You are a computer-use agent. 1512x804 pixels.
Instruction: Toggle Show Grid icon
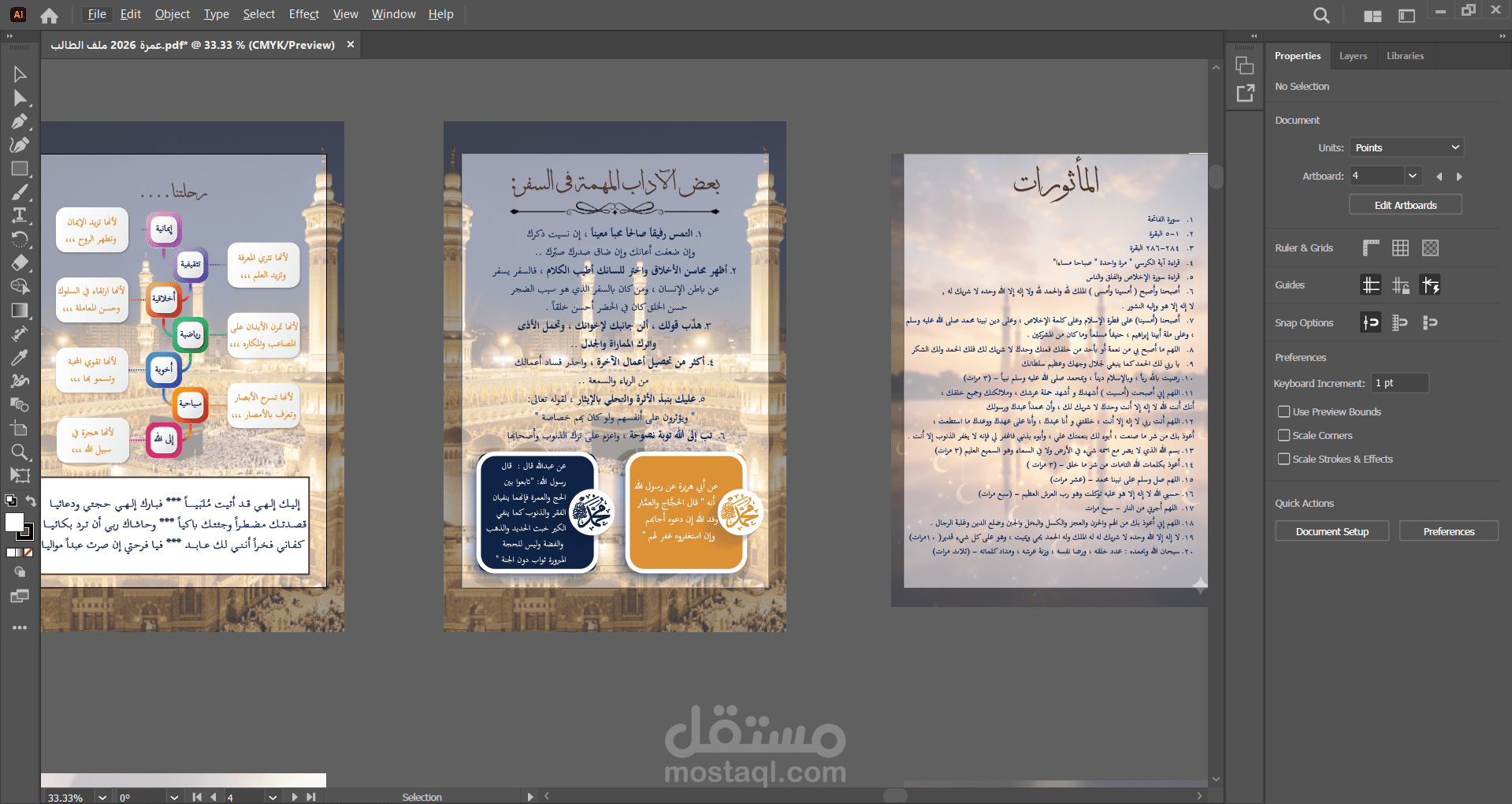pos(1400,248)
